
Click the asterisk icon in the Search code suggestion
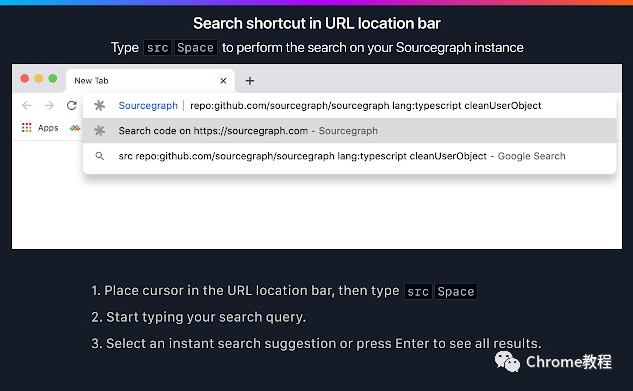(x=100, y=131)
